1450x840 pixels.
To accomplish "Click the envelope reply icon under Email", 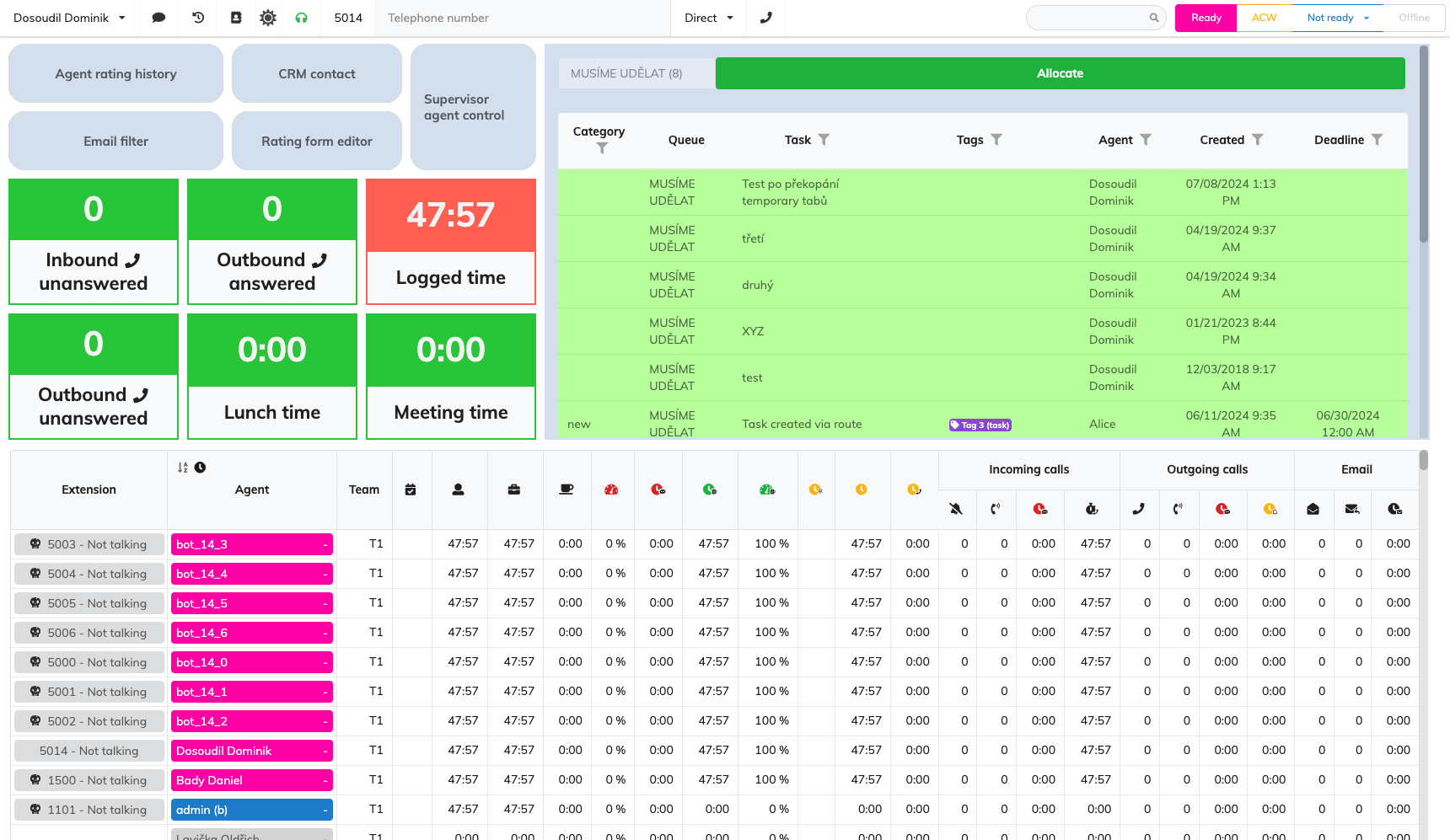I will click(x=1352, y=509).
